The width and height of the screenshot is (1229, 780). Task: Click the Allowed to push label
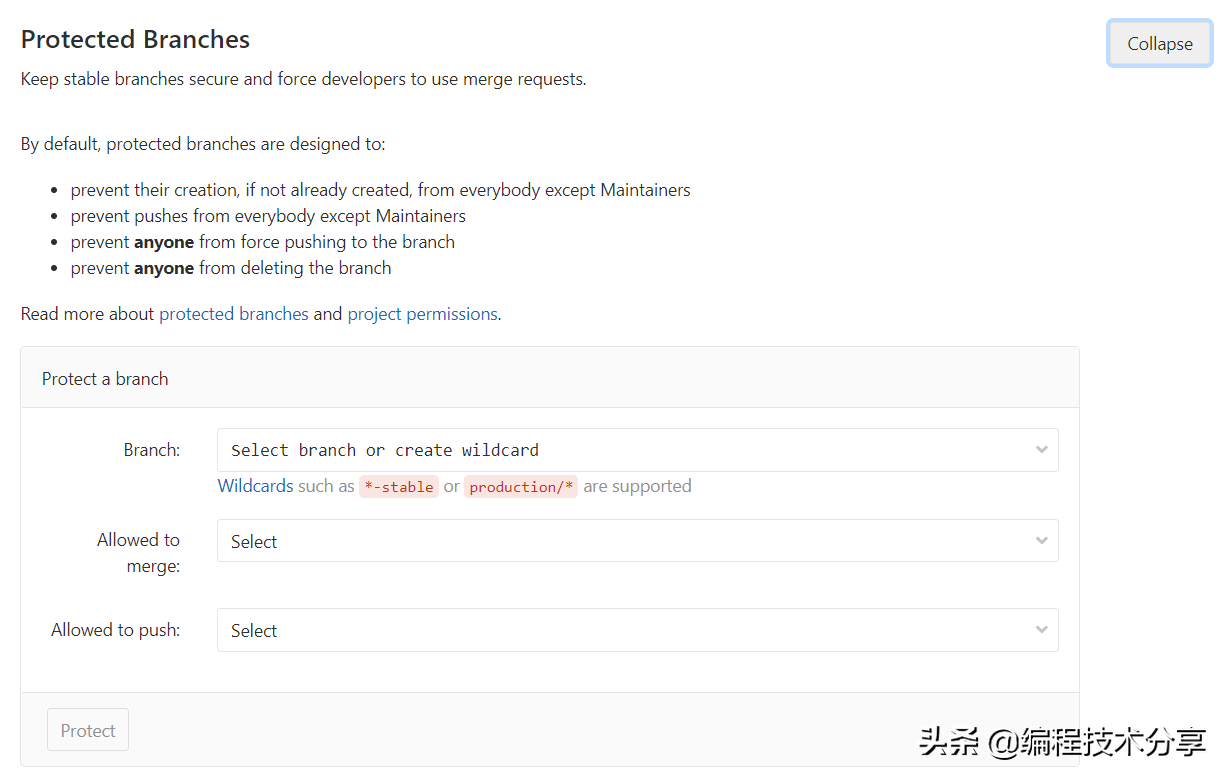pos(115,630)
